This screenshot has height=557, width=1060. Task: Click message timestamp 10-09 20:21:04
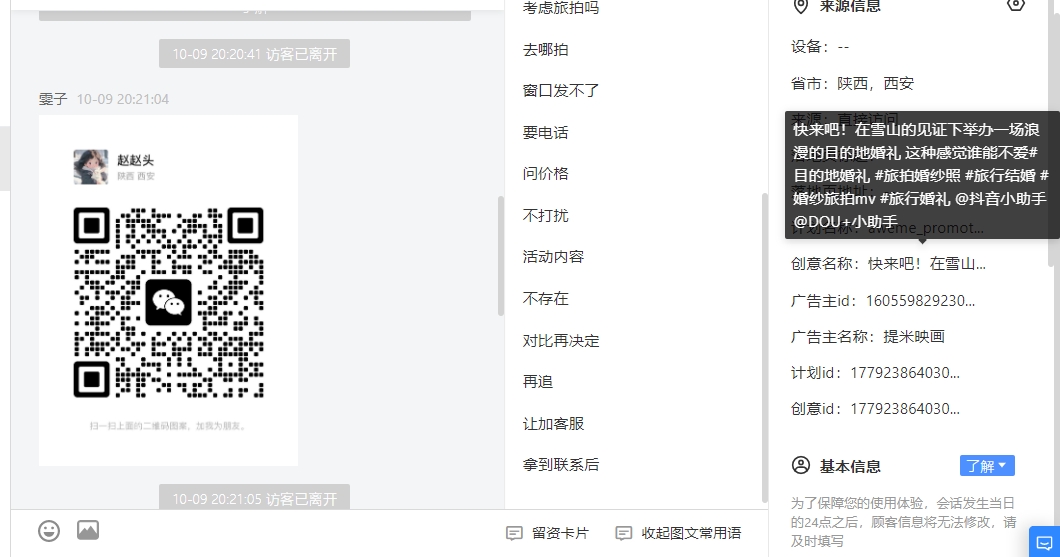point(122,99)
